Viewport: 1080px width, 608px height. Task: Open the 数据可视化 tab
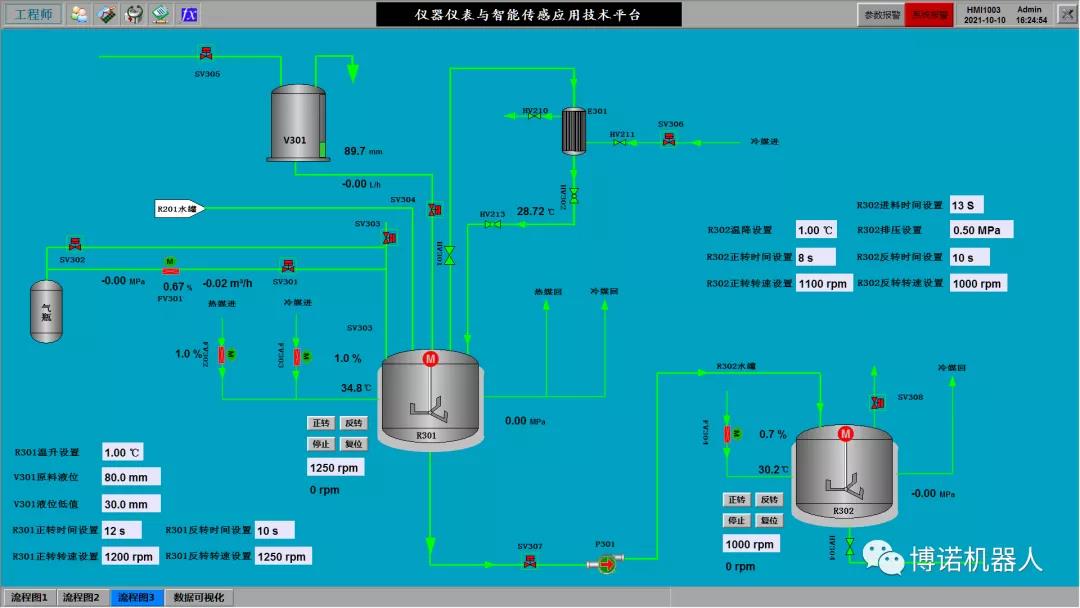[x=199, y=597]
